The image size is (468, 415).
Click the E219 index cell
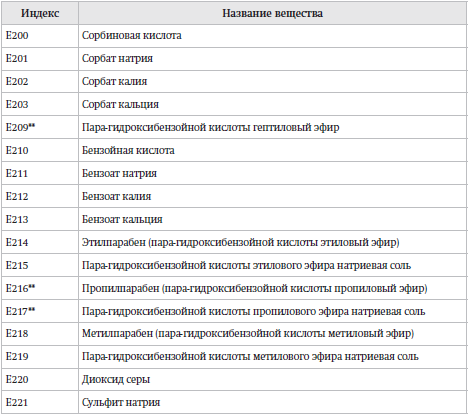(40, 357)
